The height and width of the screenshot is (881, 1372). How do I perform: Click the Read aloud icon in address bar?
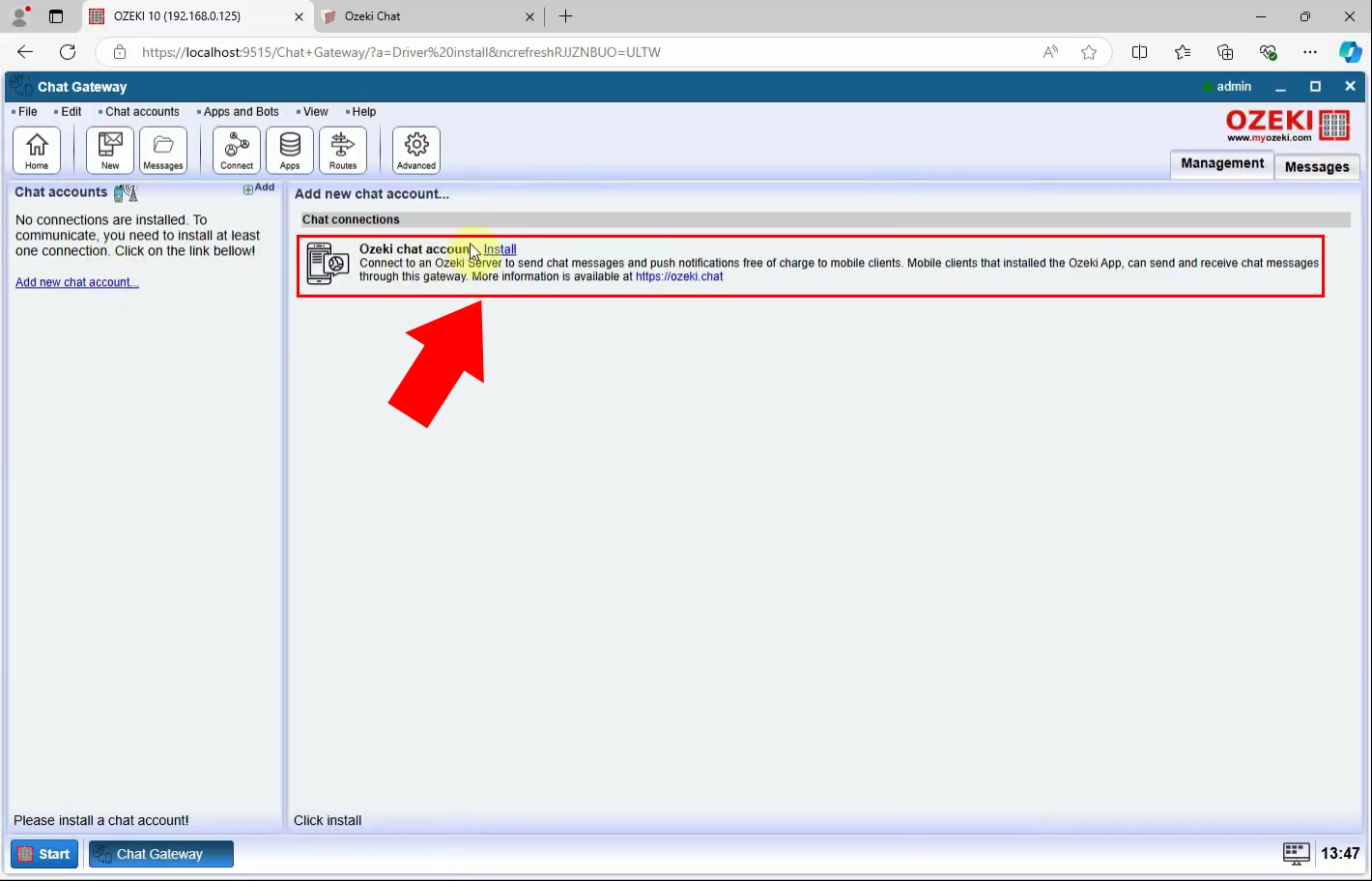click(x=1050, y=52)
